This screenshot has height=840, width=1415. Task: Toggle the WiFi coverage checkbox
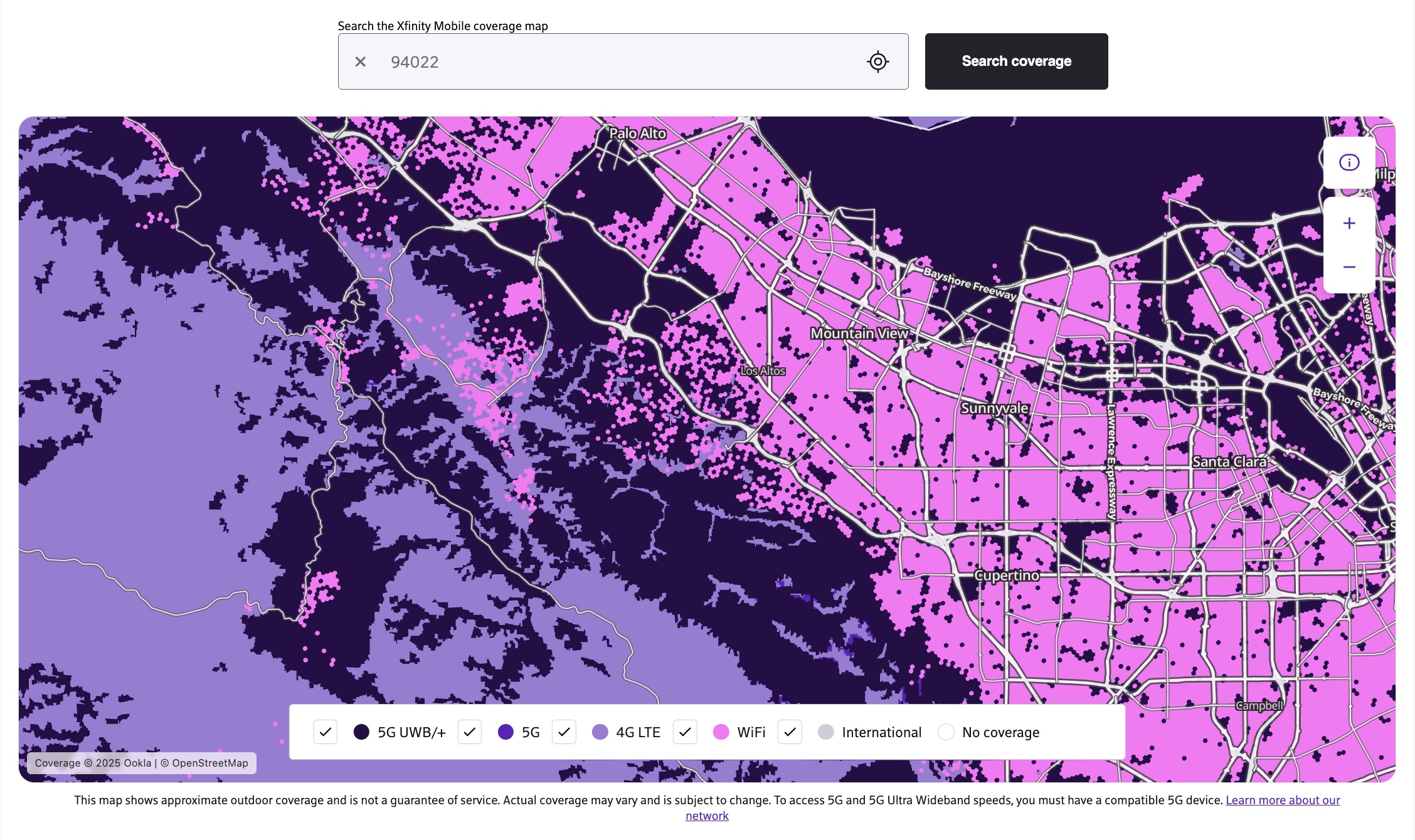(685, 732)
